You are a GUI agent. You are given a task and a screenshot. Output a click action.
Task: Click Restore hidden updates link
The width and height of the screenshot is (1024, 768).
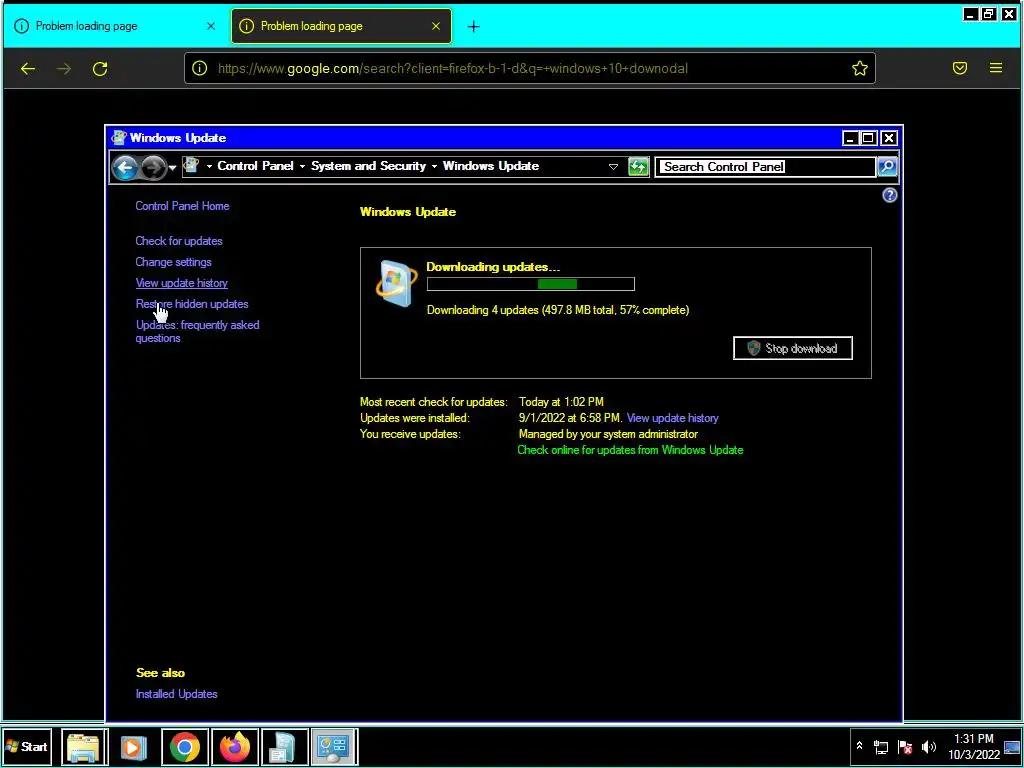(x=192, y=304)
